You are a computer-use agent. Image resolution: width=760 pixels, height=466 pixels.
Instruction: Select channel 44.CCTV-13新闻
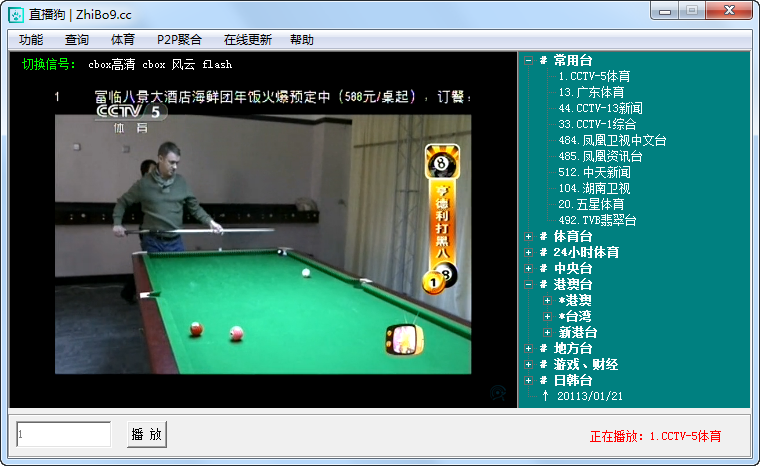600,109
